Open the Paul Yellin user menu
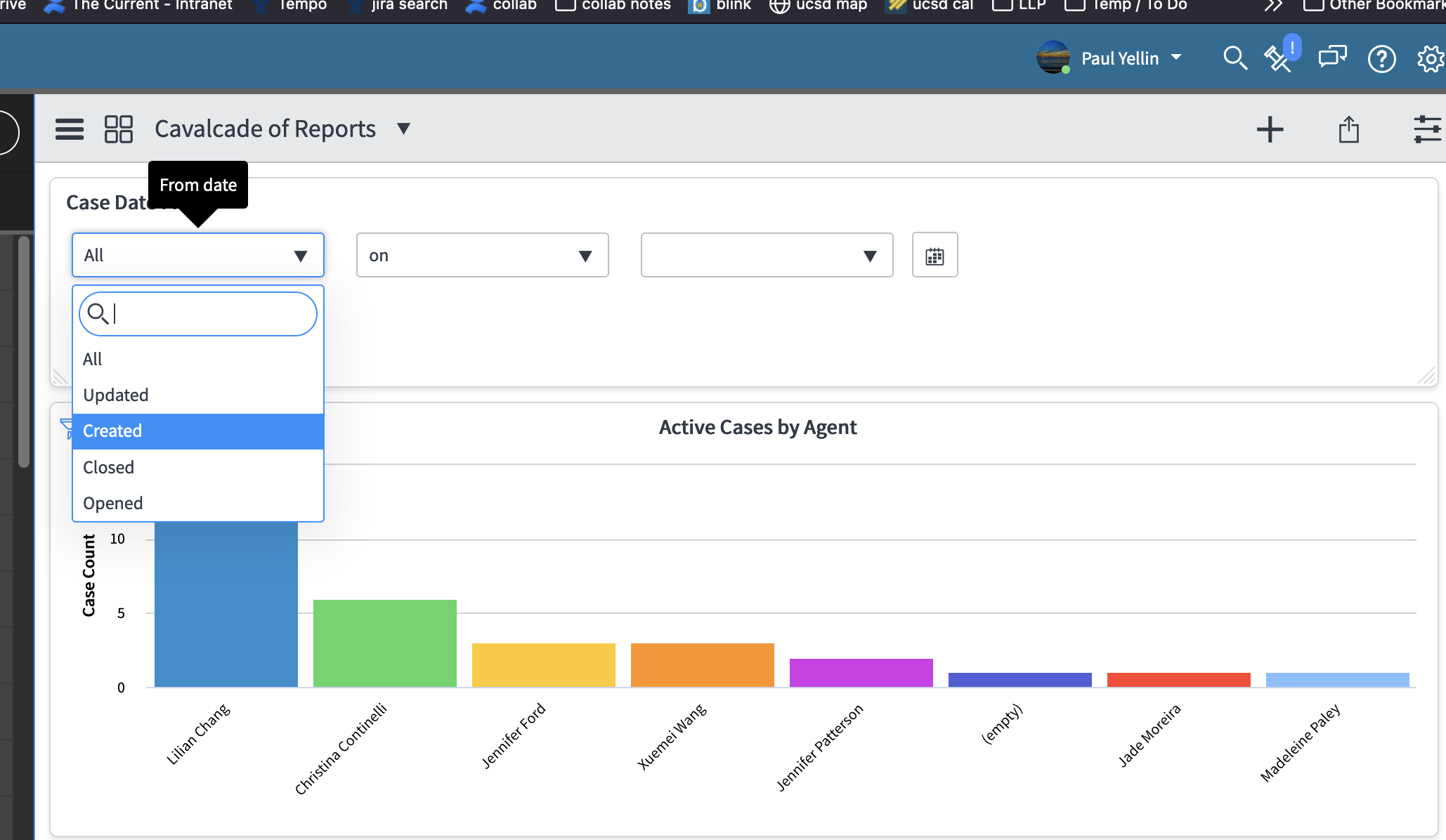Screen dimensions: 1446x840 click(1131, 58)
